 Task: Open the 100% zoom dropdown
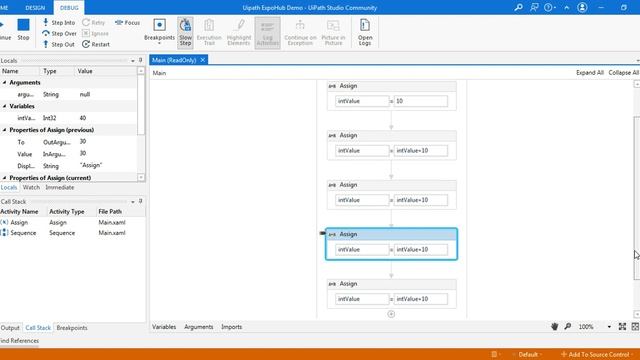coord(609,327)
